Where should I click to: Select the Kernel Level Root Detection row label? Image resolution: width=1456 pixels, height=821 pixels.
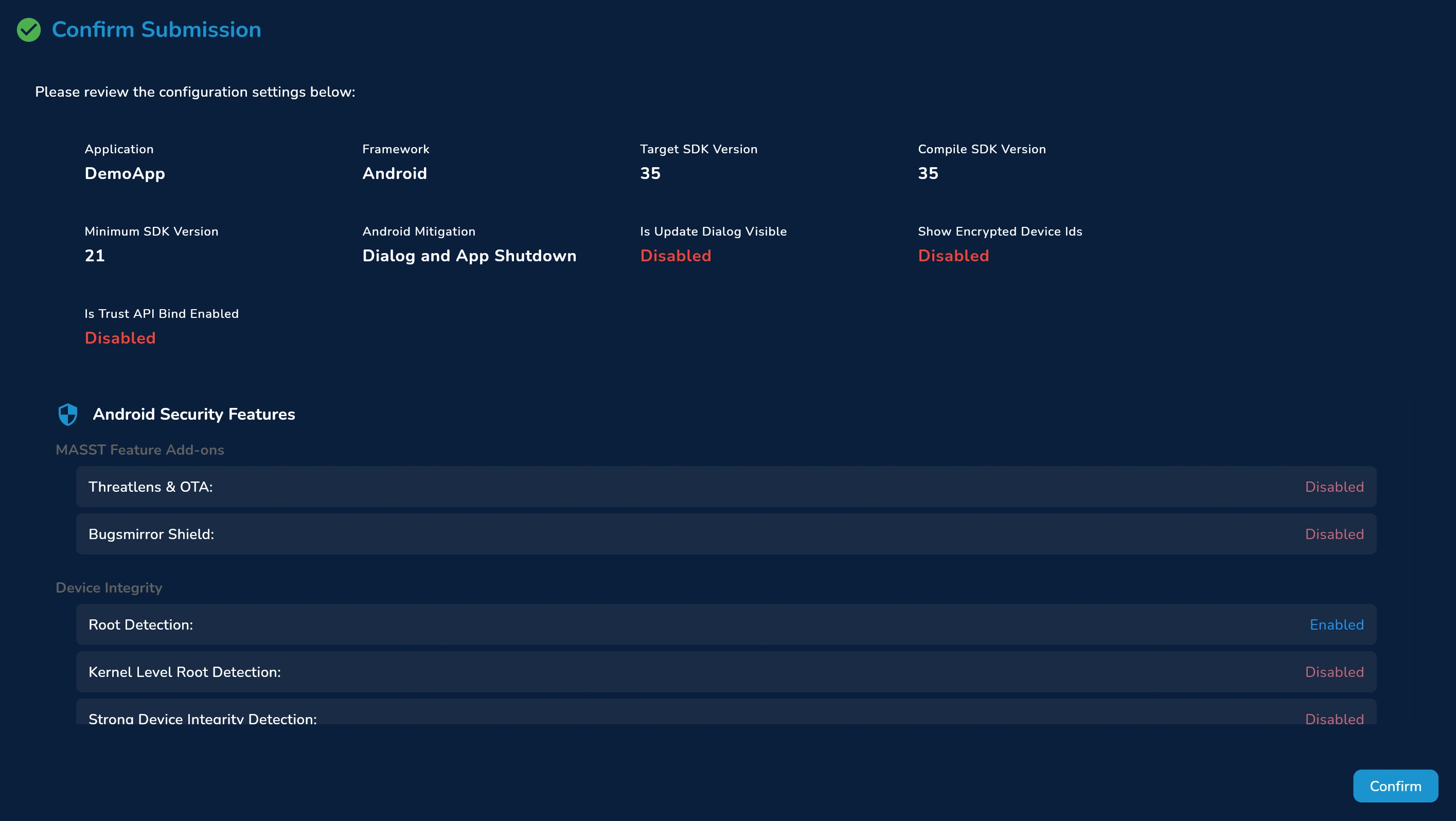pyautogui.click(x=184, y=672)
